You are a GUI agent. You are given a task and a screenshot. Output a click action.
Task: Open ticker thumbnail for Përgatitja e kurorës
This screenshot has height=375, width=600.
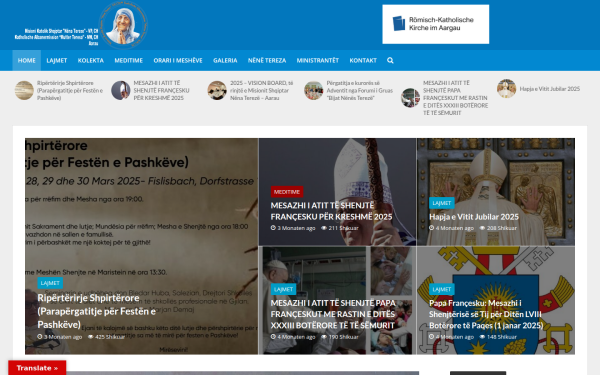coord(313,90)
